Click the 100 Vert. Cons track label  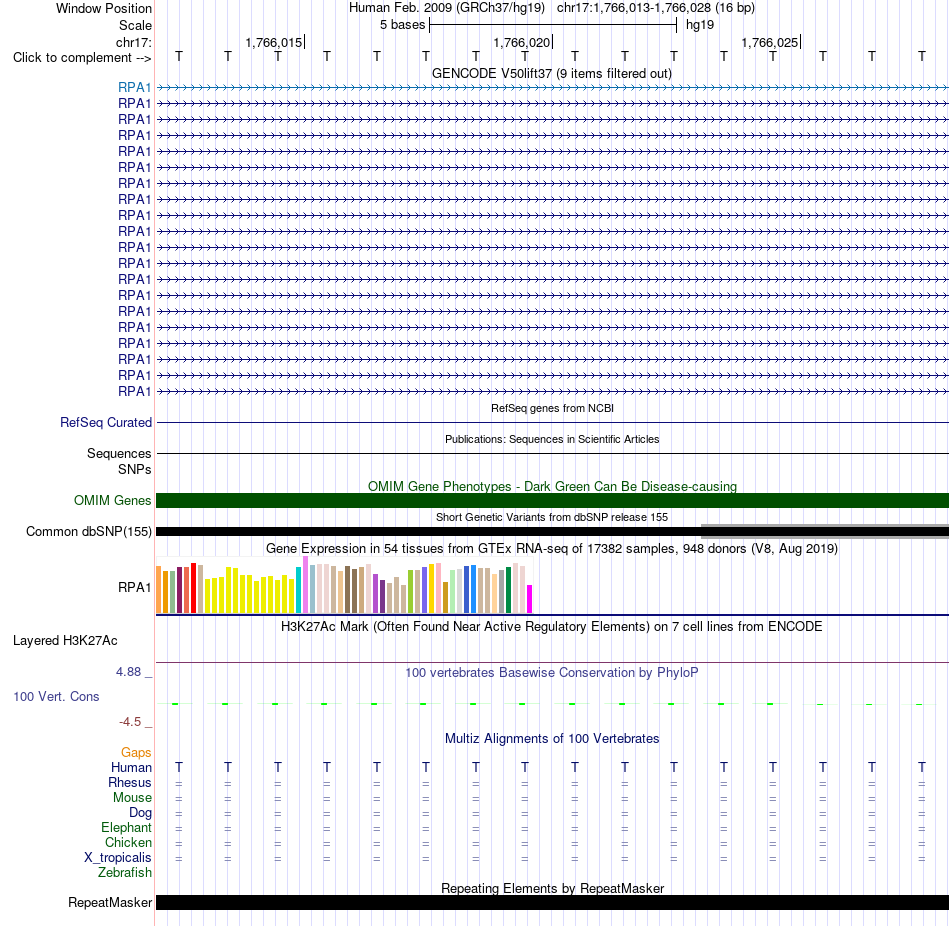pyautogui.click(x=56, y=696)
